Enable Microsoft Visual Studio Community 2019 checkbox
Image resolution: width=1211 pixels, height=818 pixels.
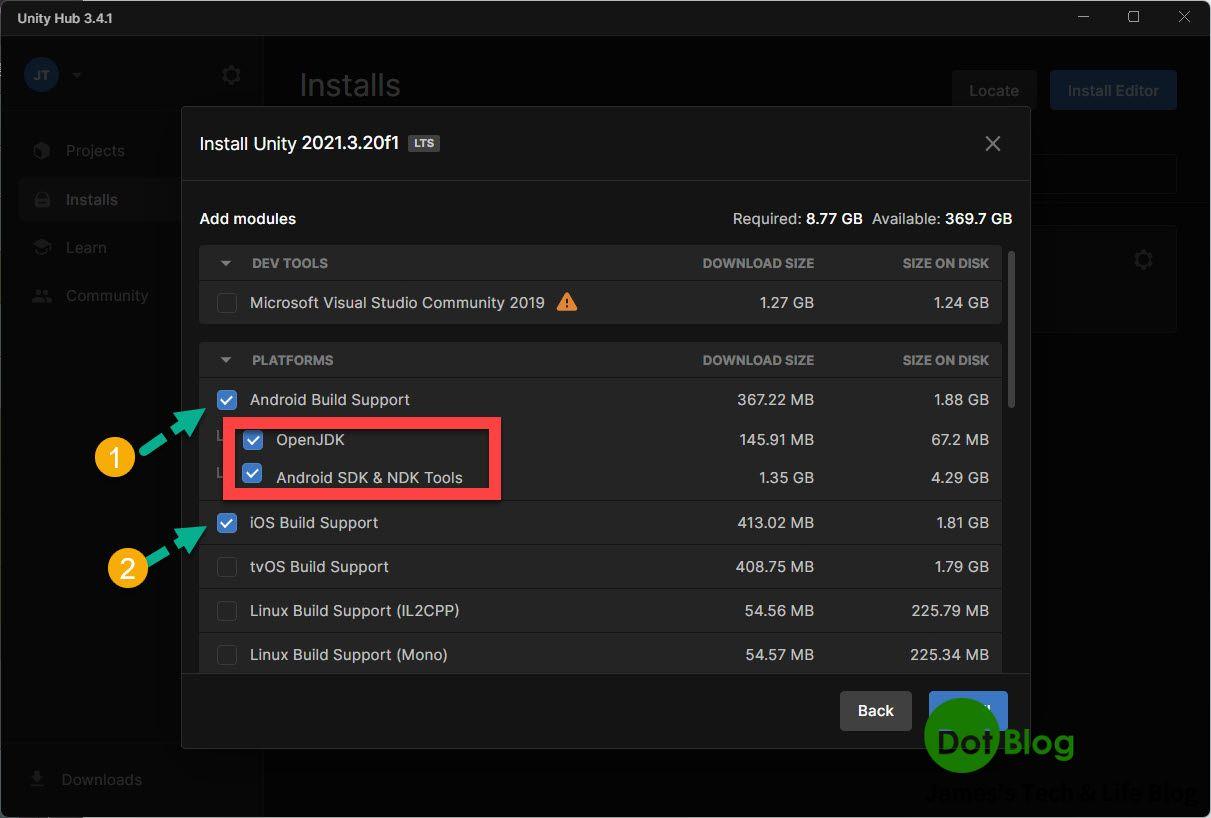coord(227,302)
